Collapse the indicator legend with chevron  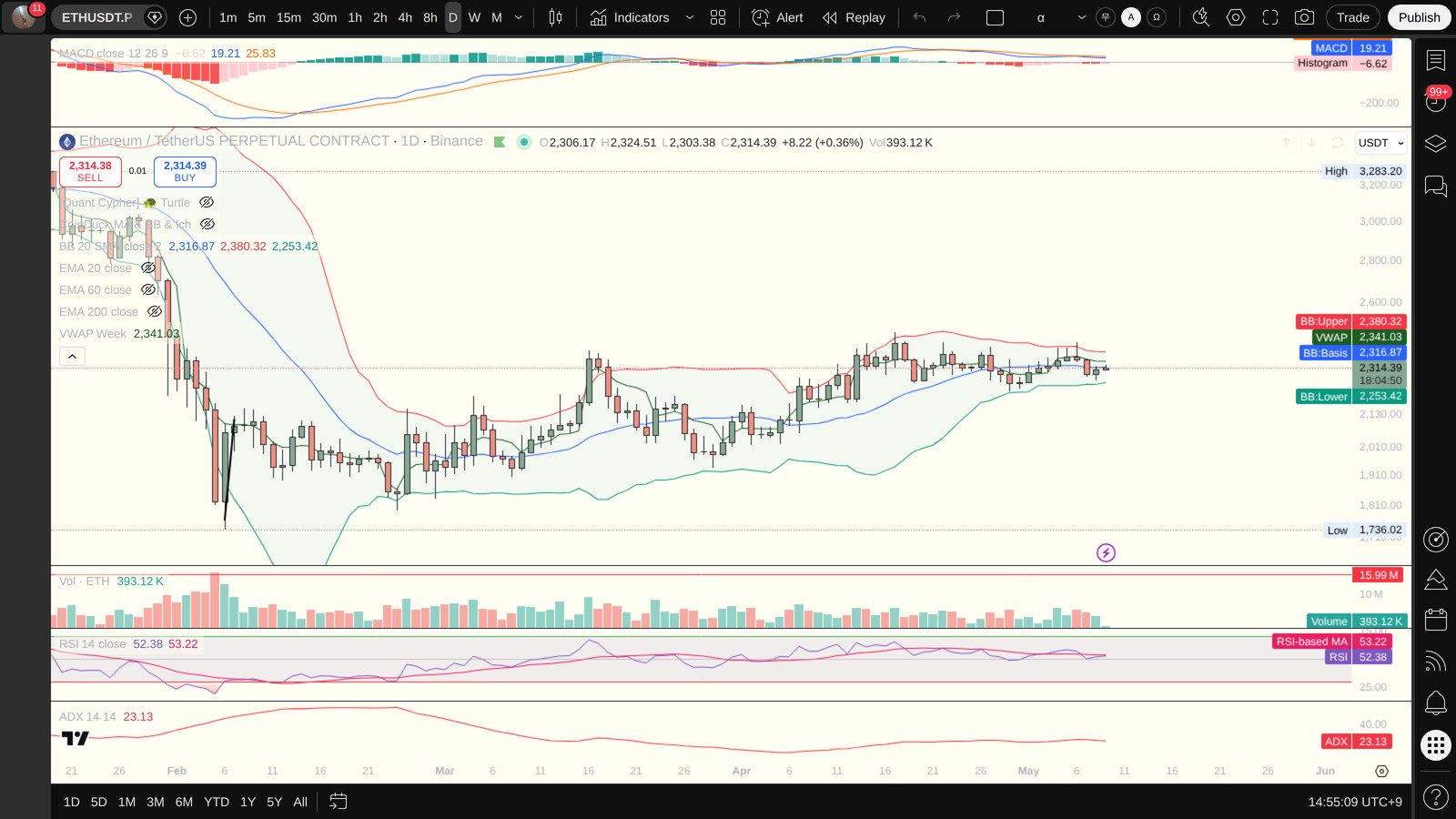tap(72, 357)
